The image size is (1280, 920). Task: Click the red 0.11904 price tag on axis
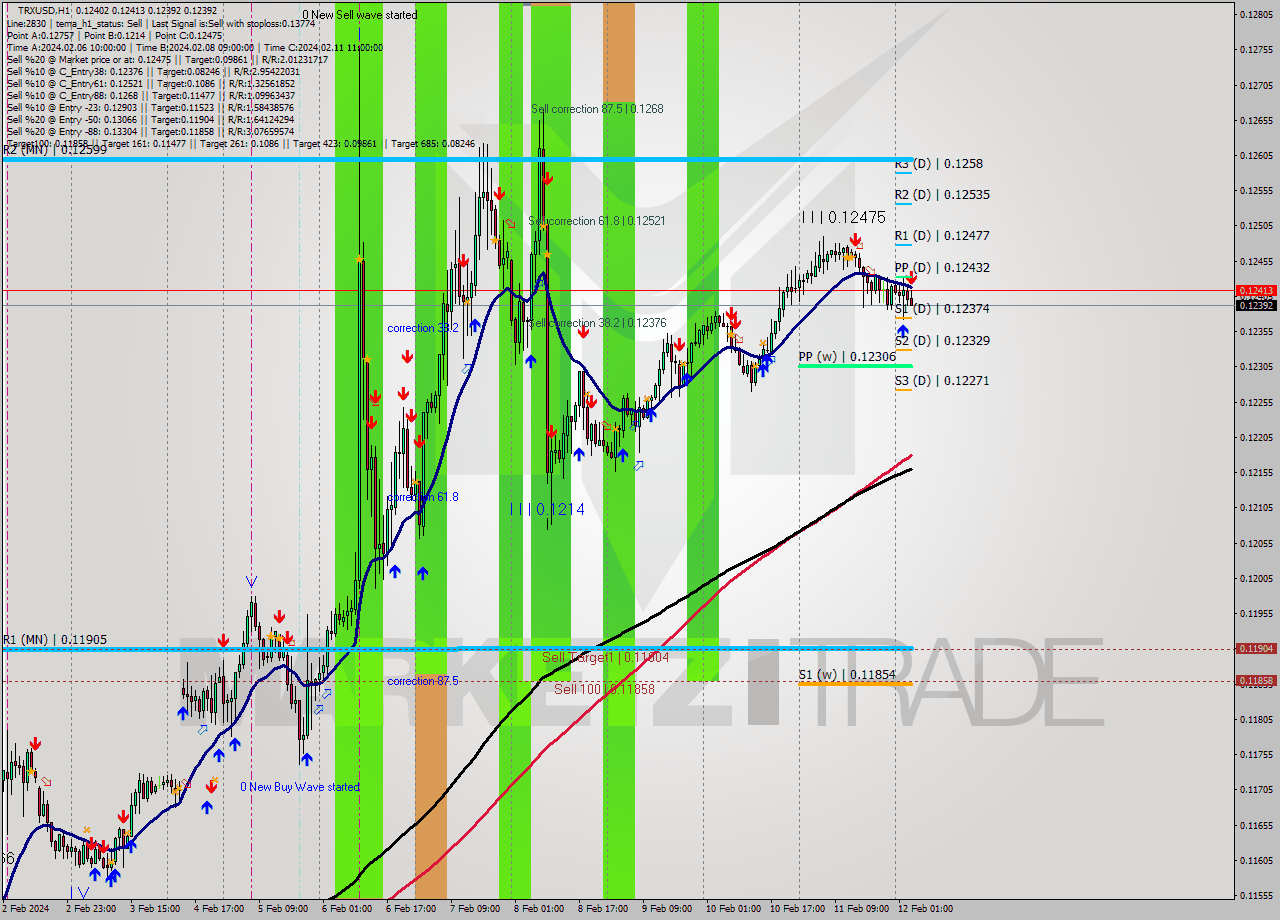[x=1256, y=648]
